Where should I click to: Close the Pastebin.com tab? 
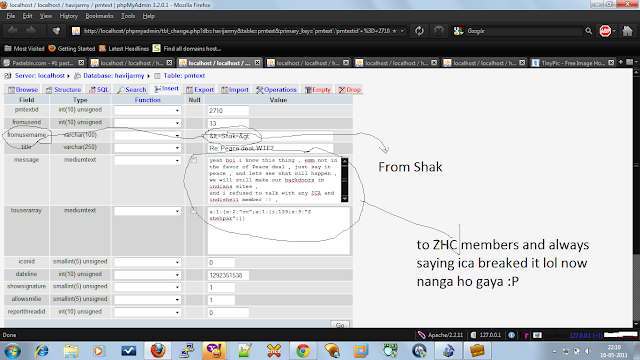tap(81, 62)
